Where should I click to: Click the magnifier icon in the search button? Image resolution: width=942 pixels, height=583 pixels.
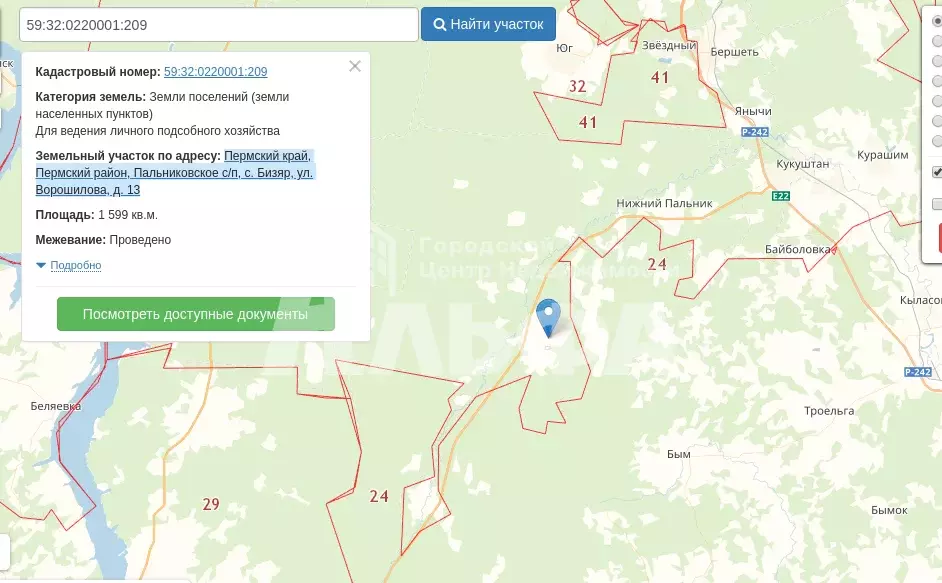pyautogui.click(x=439, y=24)
